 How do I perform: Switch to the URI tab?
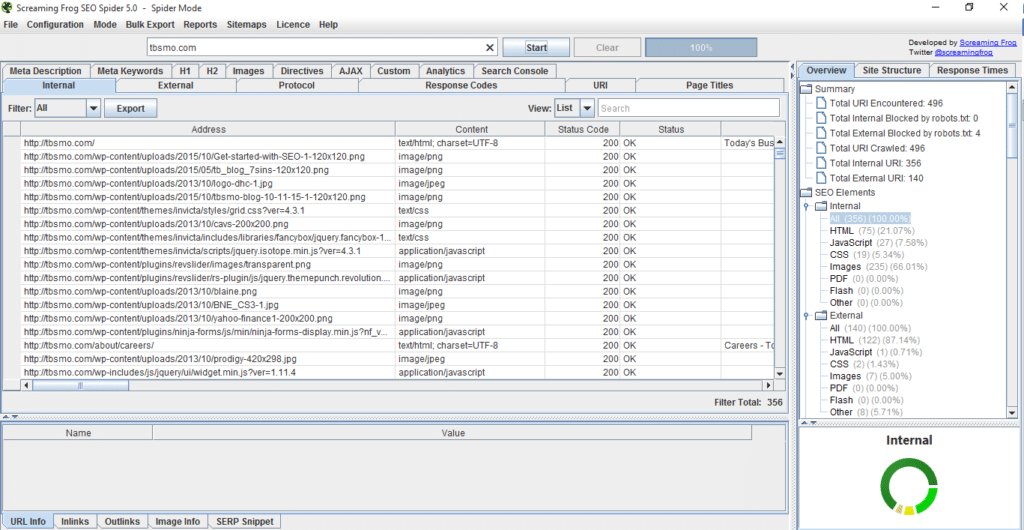[600, 86]
